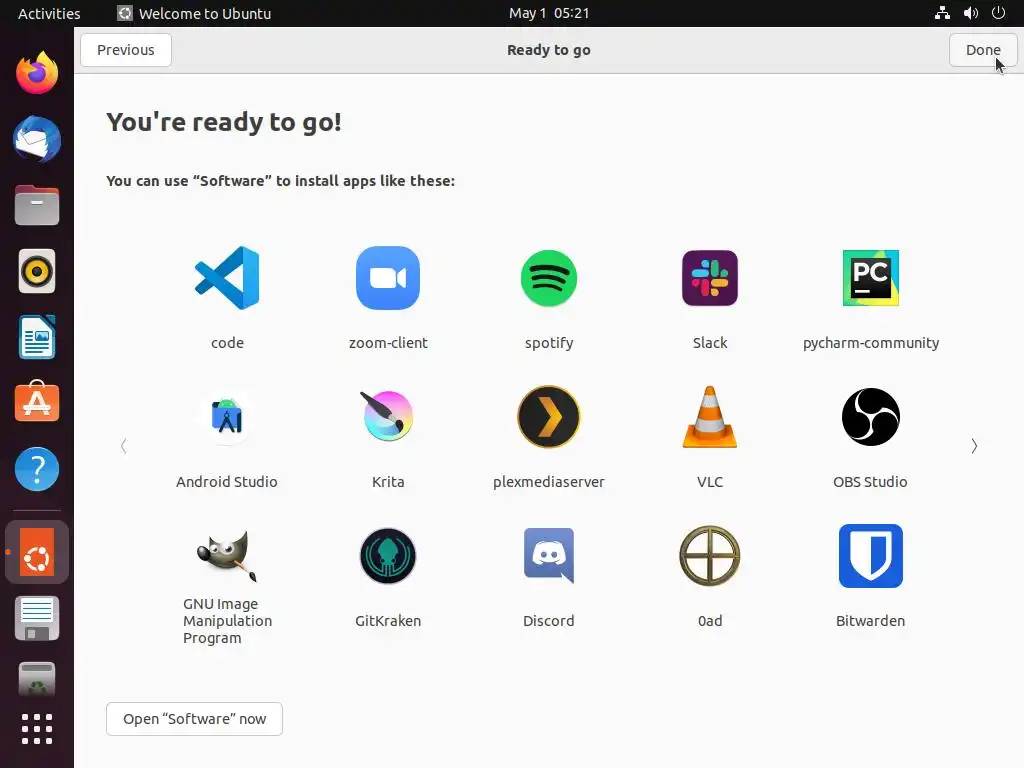Image resolution: width=1024 pixels, height=768 pixels.
Task: Click the "plexmediaserver" label
Action: [549, 482]
